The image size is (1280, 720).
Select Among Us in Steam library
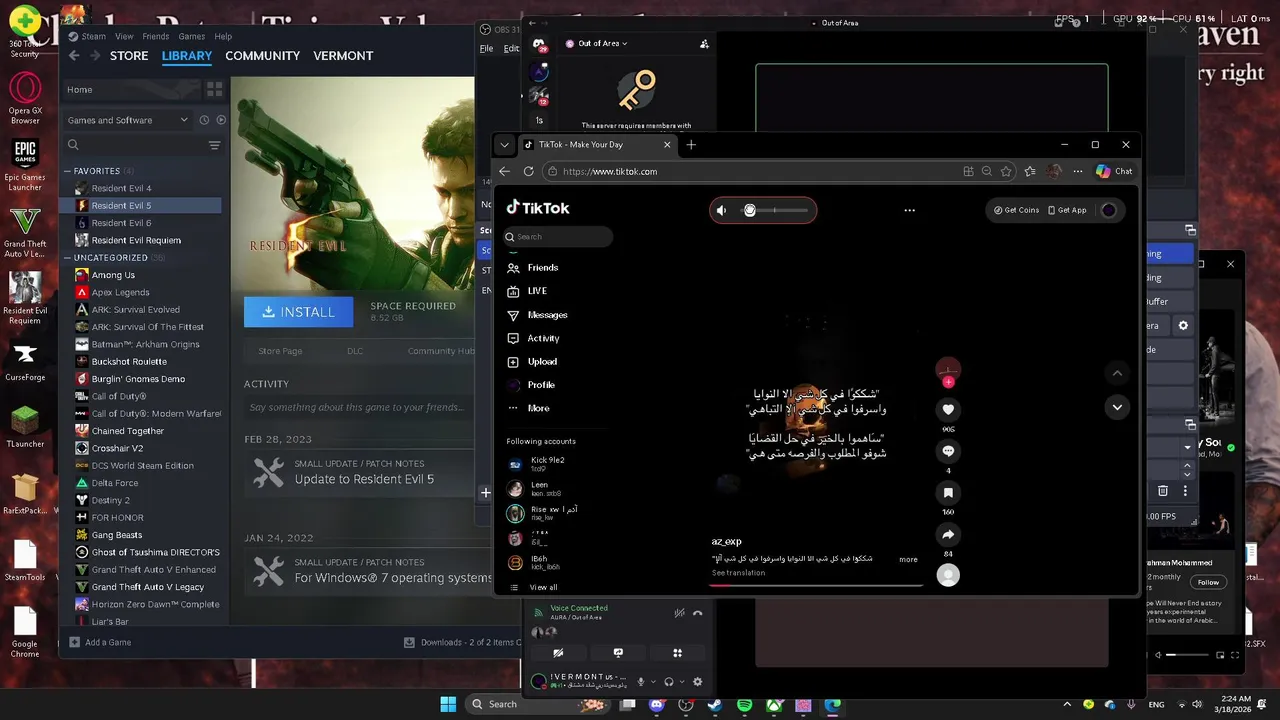(113, 275)
